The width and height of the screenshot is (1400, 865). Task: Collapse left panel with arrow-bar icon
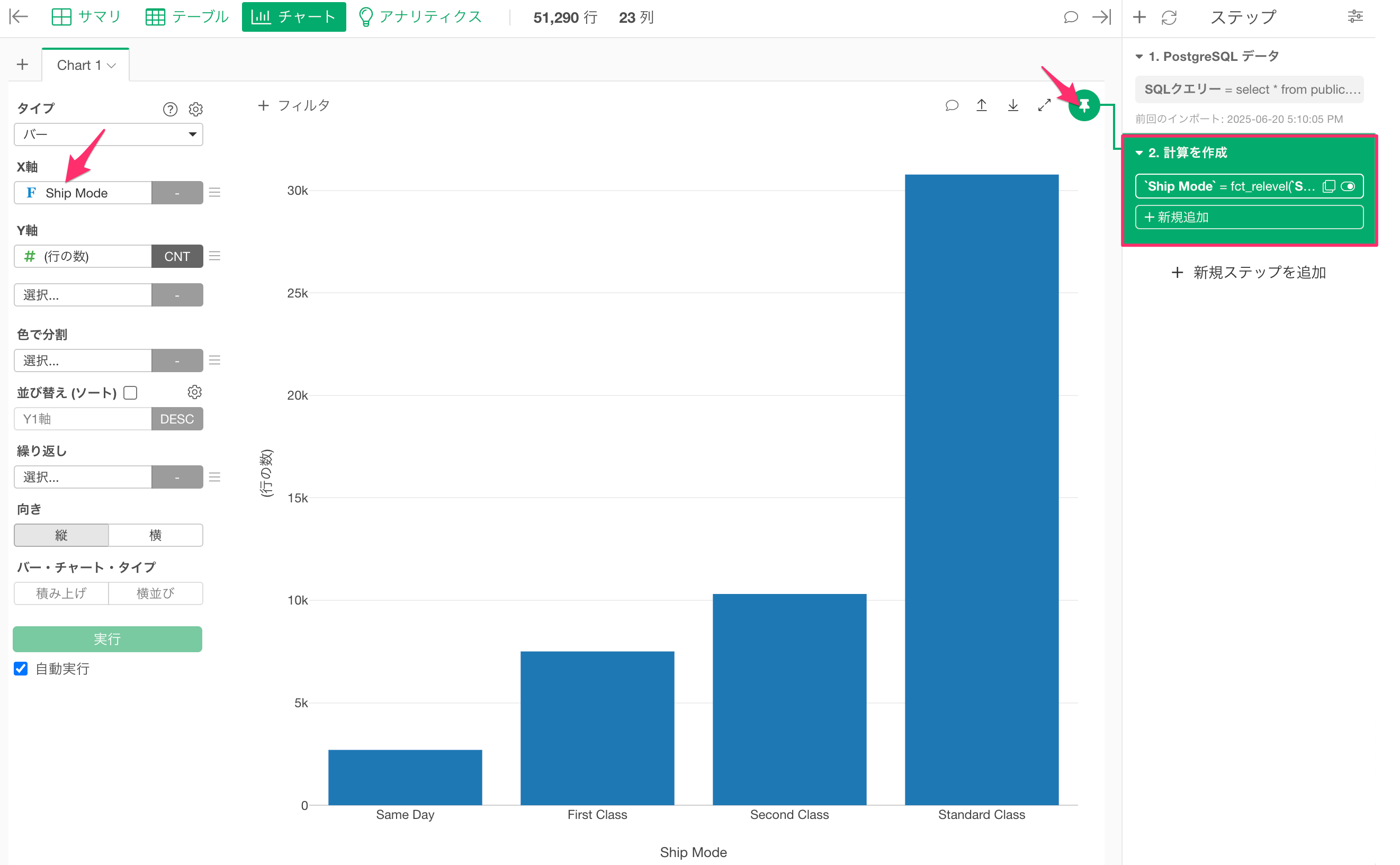(19, 16)
